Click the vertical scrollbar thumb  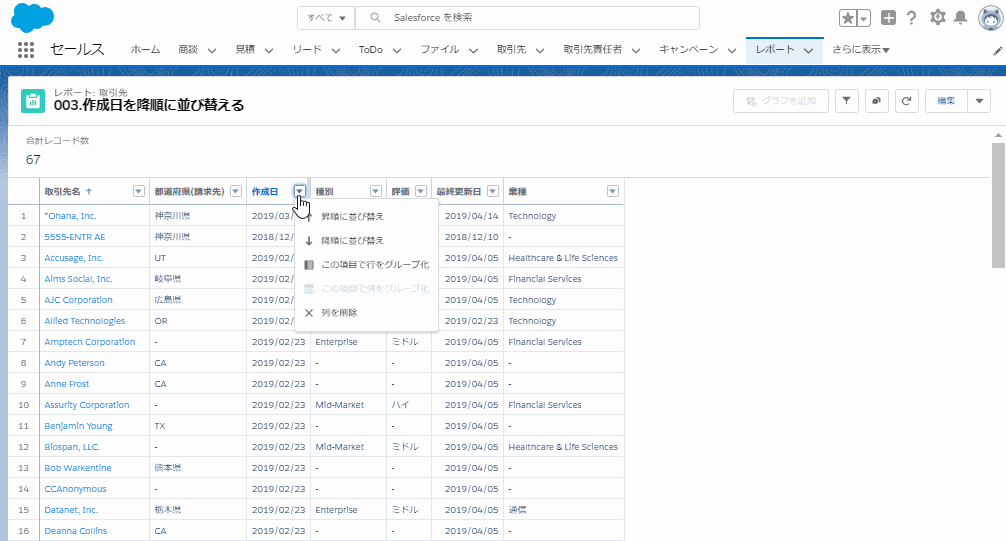[x=998, y=205]
